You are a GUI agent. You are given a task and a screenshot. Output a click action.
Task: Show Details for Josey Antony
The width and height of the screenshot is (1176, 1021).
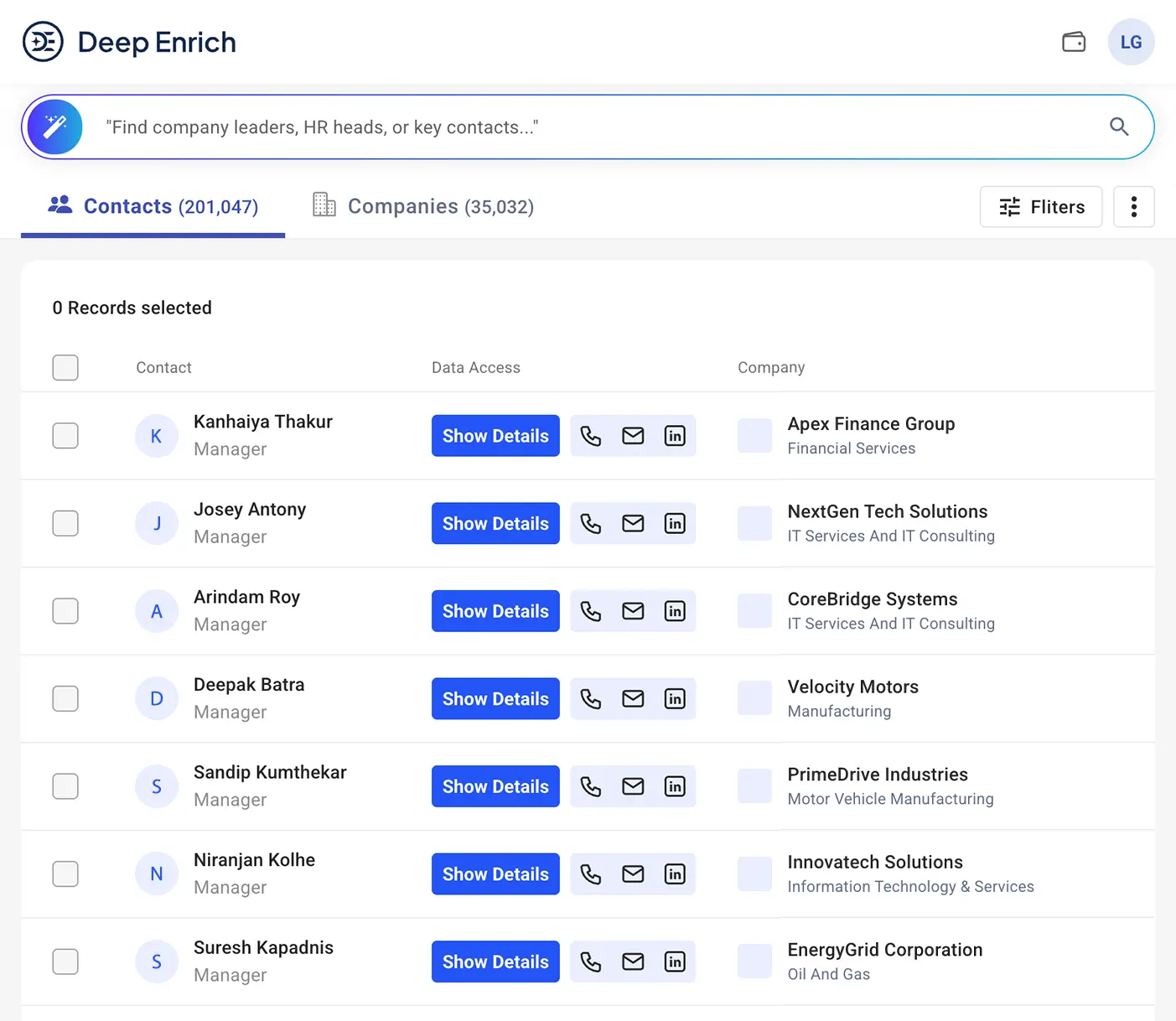(495, 524)
